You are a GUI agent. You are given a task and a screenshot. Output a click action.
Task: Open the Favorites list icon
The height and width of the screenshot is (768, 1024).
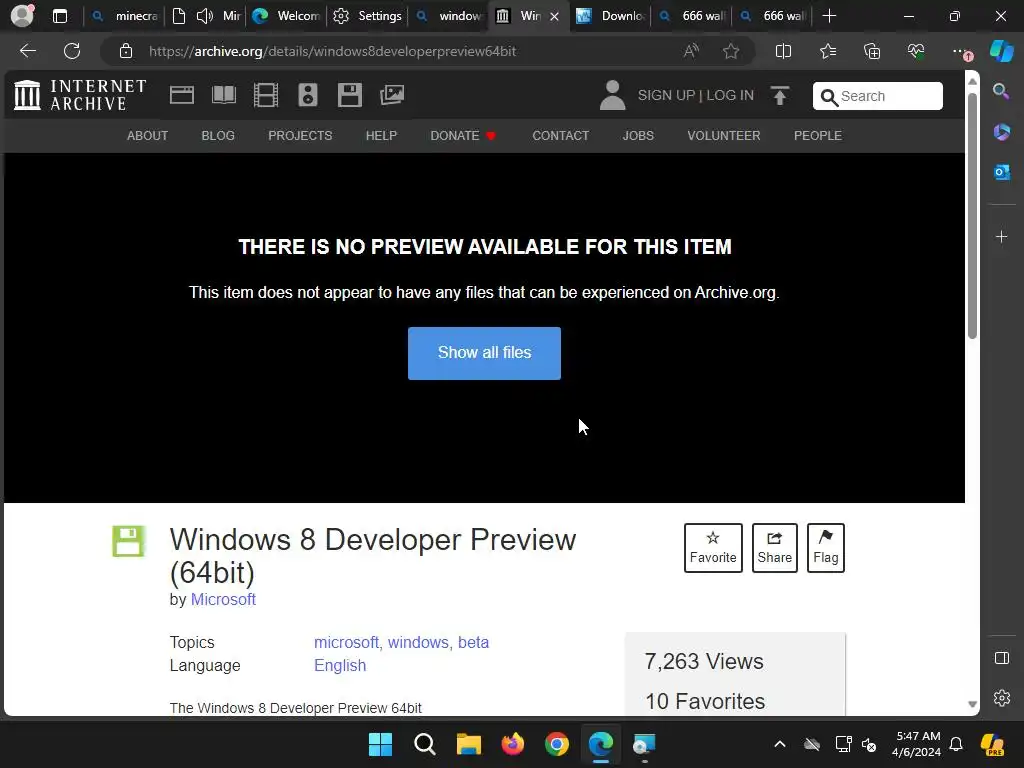pos(827,51)
